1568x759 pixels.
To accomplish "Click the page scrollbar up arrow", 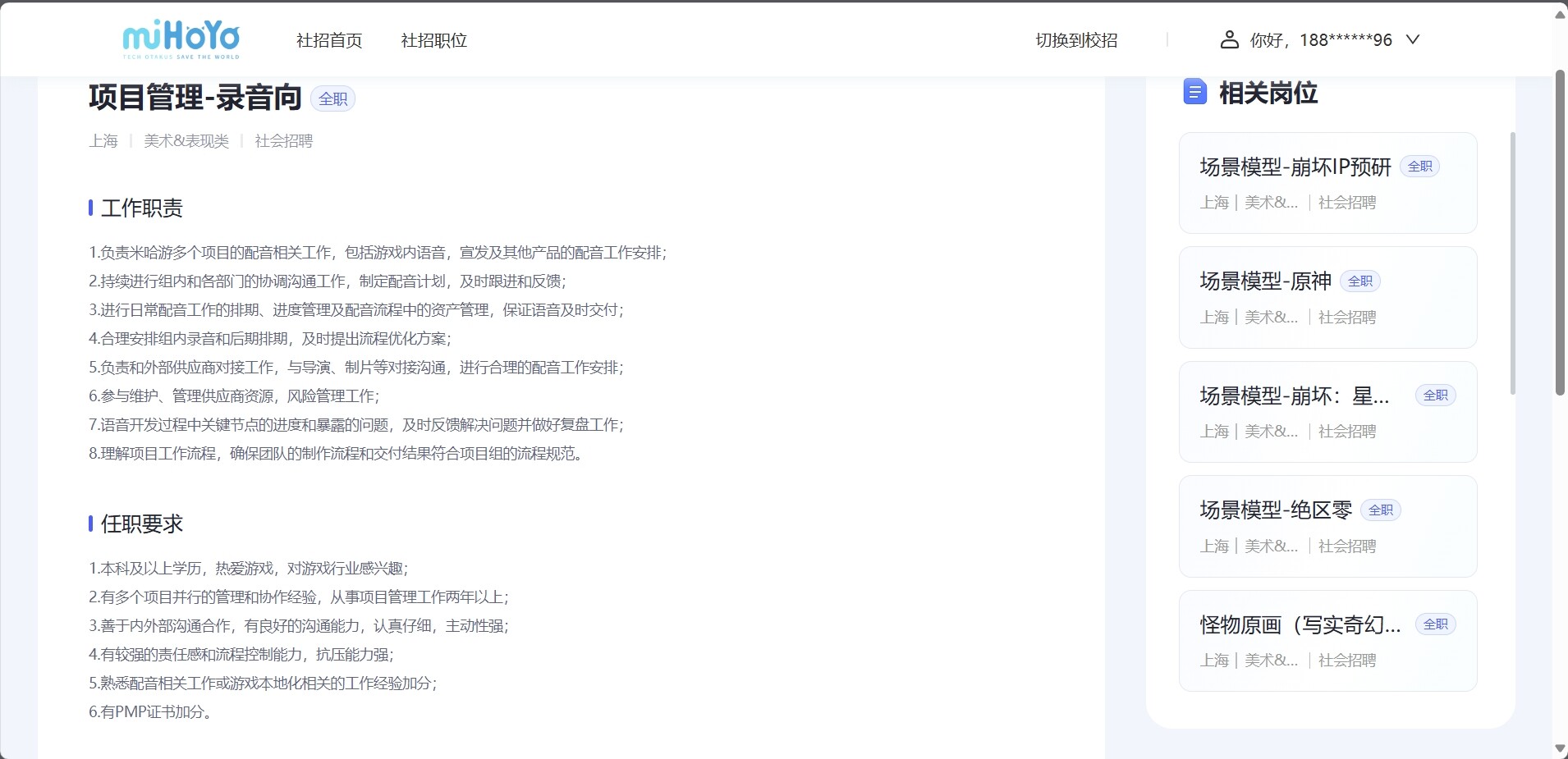I will [x=1560, y=14].
